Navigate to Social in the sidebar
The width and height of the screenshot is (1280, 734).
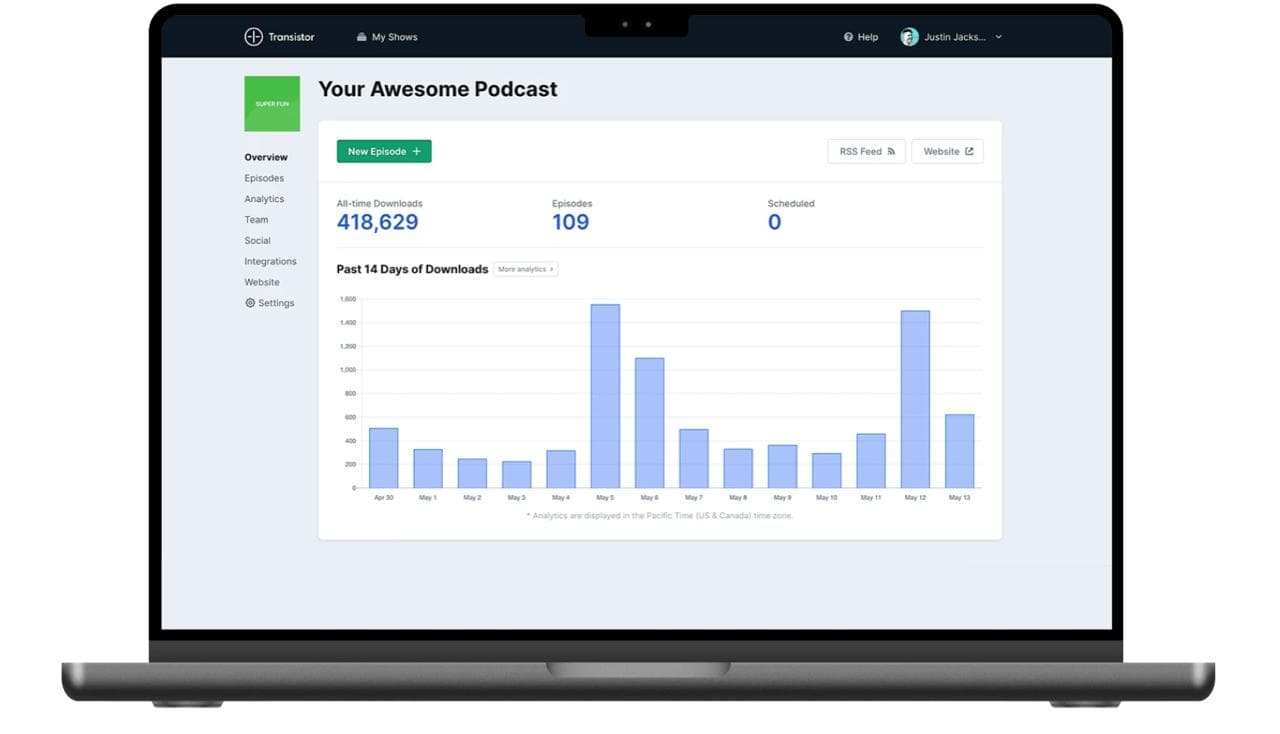point(257,241)
